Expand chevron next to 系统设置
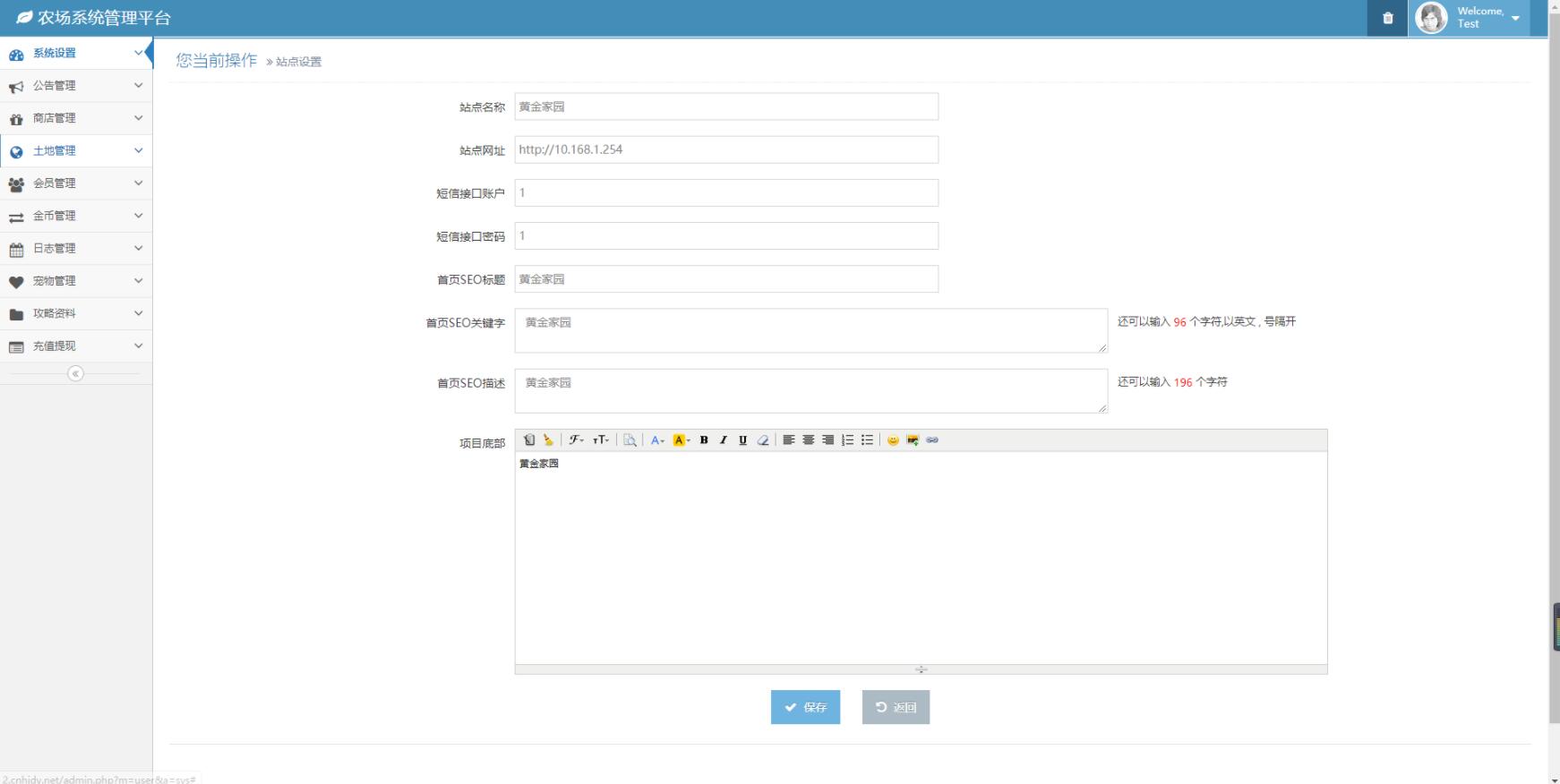 click(138, 53)
